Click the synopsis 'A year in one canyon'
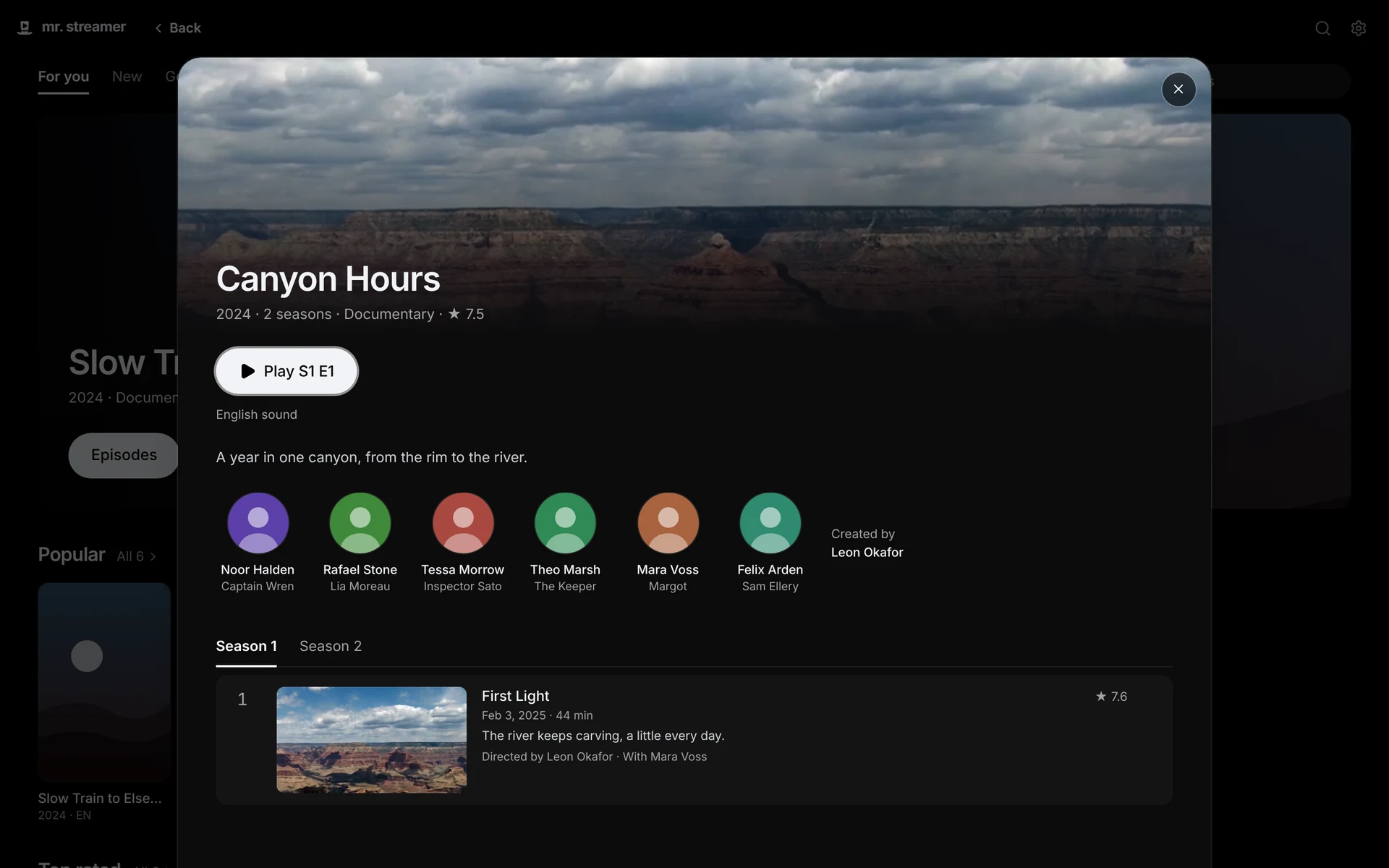 click(x=371, y=457)
